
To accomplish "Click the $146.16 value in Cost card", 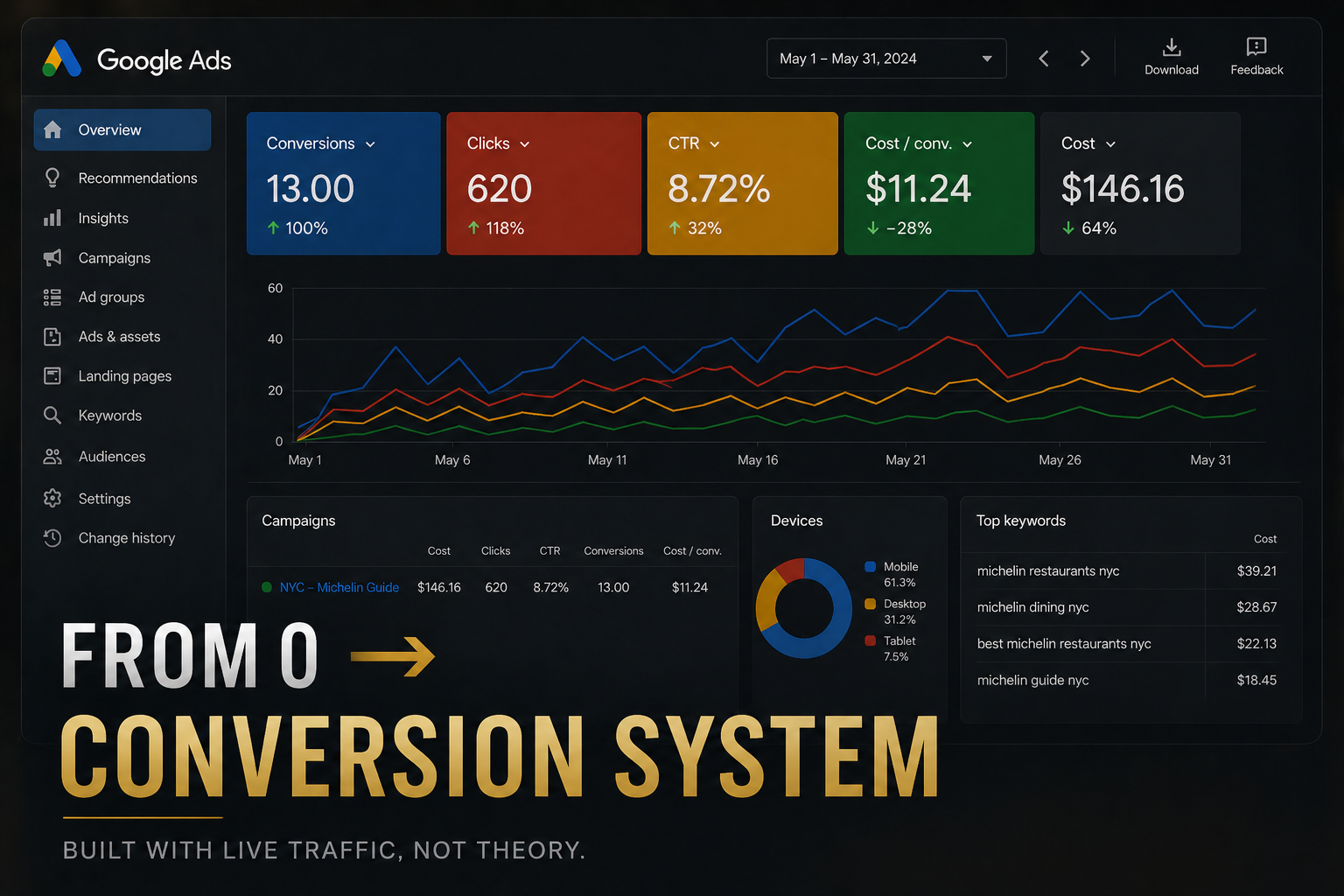I will coord(1123,189).
